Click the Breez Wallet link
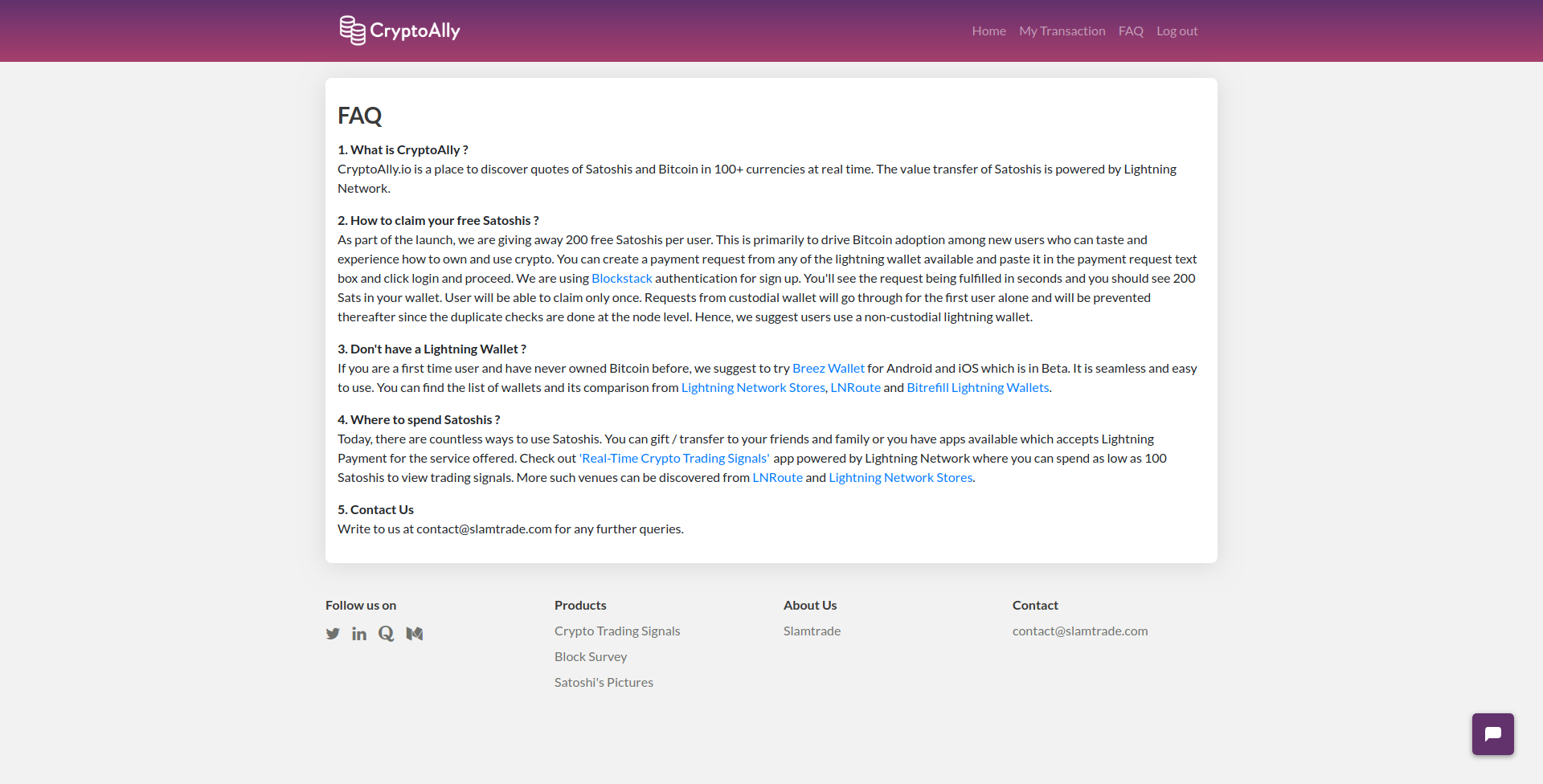Viewport: 1543px width, 784px height. tap(828, 368)
